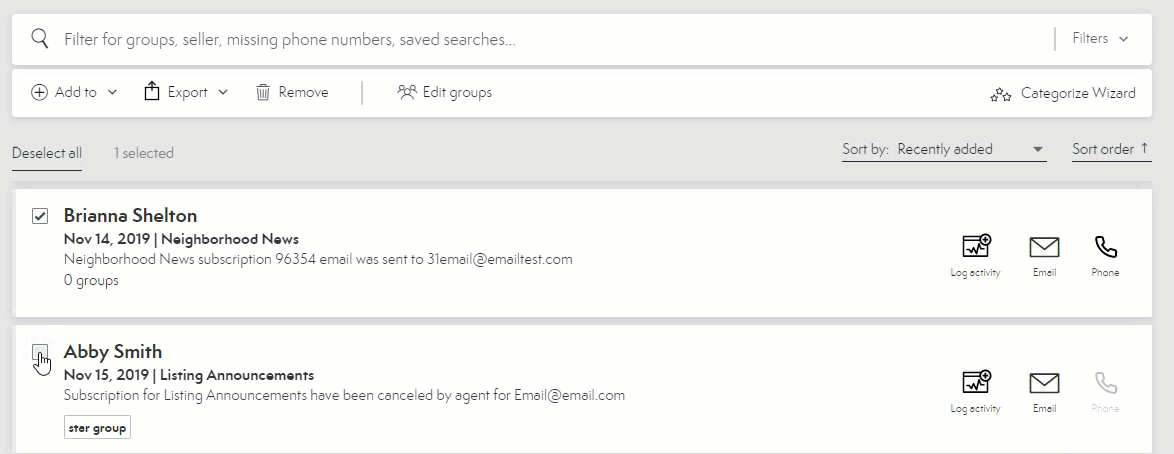Open Abby Smith's contact name
This screenshot has width=1174, height=454.
click(112, 351)
